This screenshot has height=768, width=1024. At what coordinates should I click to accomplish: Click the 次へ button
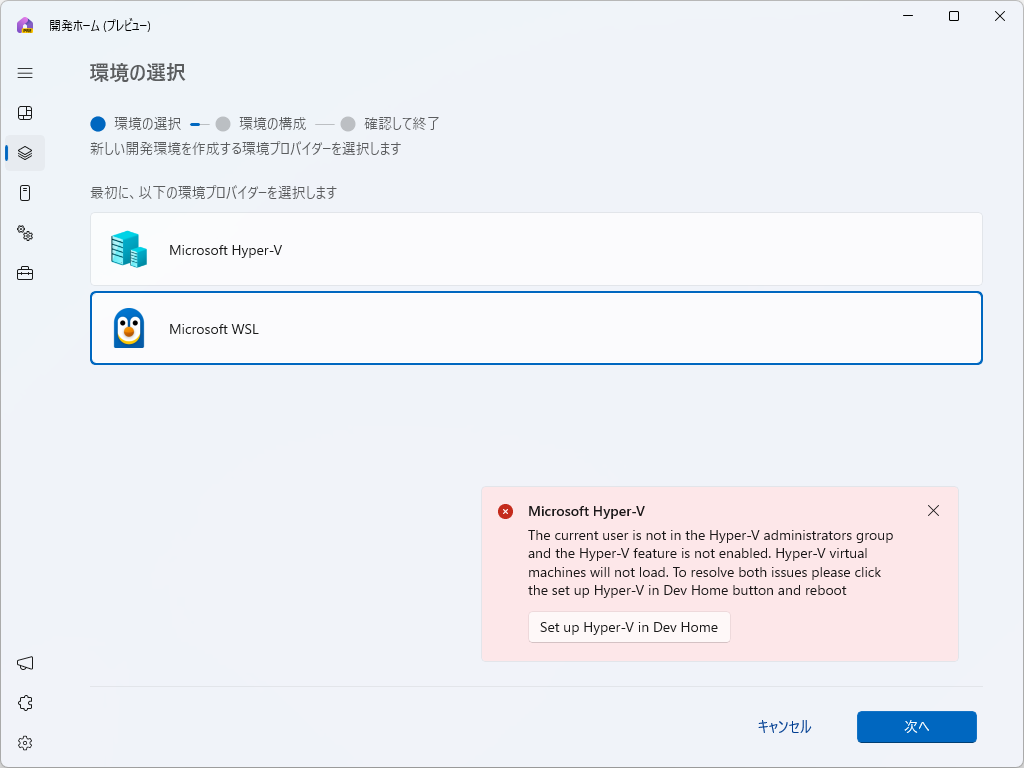tap(916, 727)
